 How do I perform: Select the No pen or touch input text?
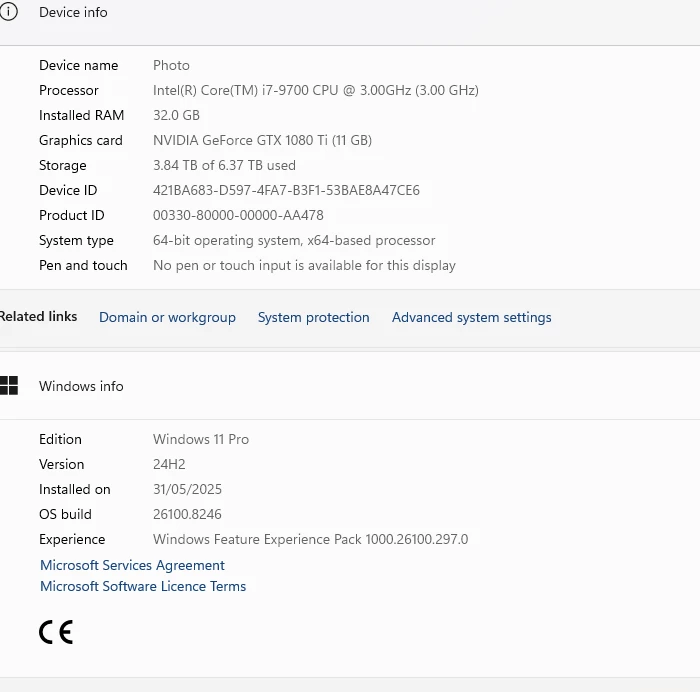pyautogui.click(x=304, y=266)
